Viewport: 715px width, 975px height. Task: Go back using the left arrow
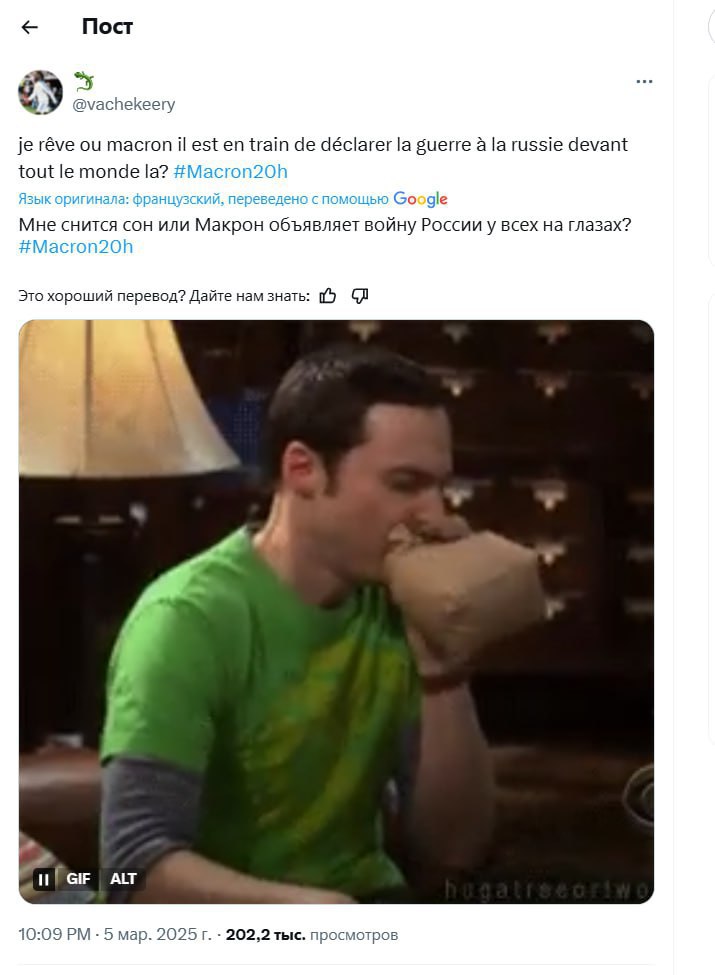[29, 27]
